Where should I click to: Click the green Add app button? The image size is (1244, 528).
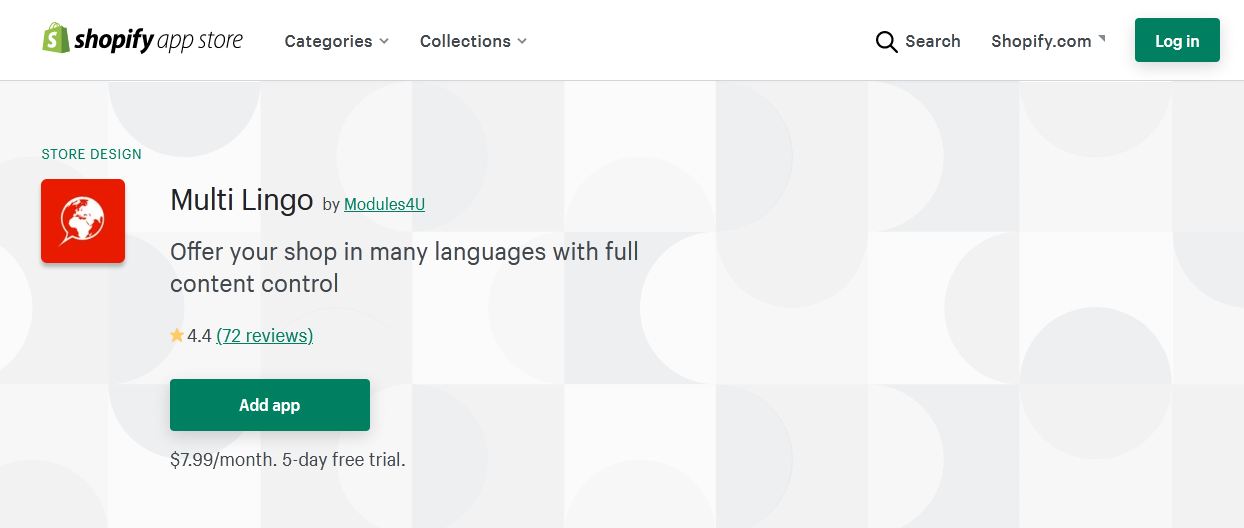[270, 405]
